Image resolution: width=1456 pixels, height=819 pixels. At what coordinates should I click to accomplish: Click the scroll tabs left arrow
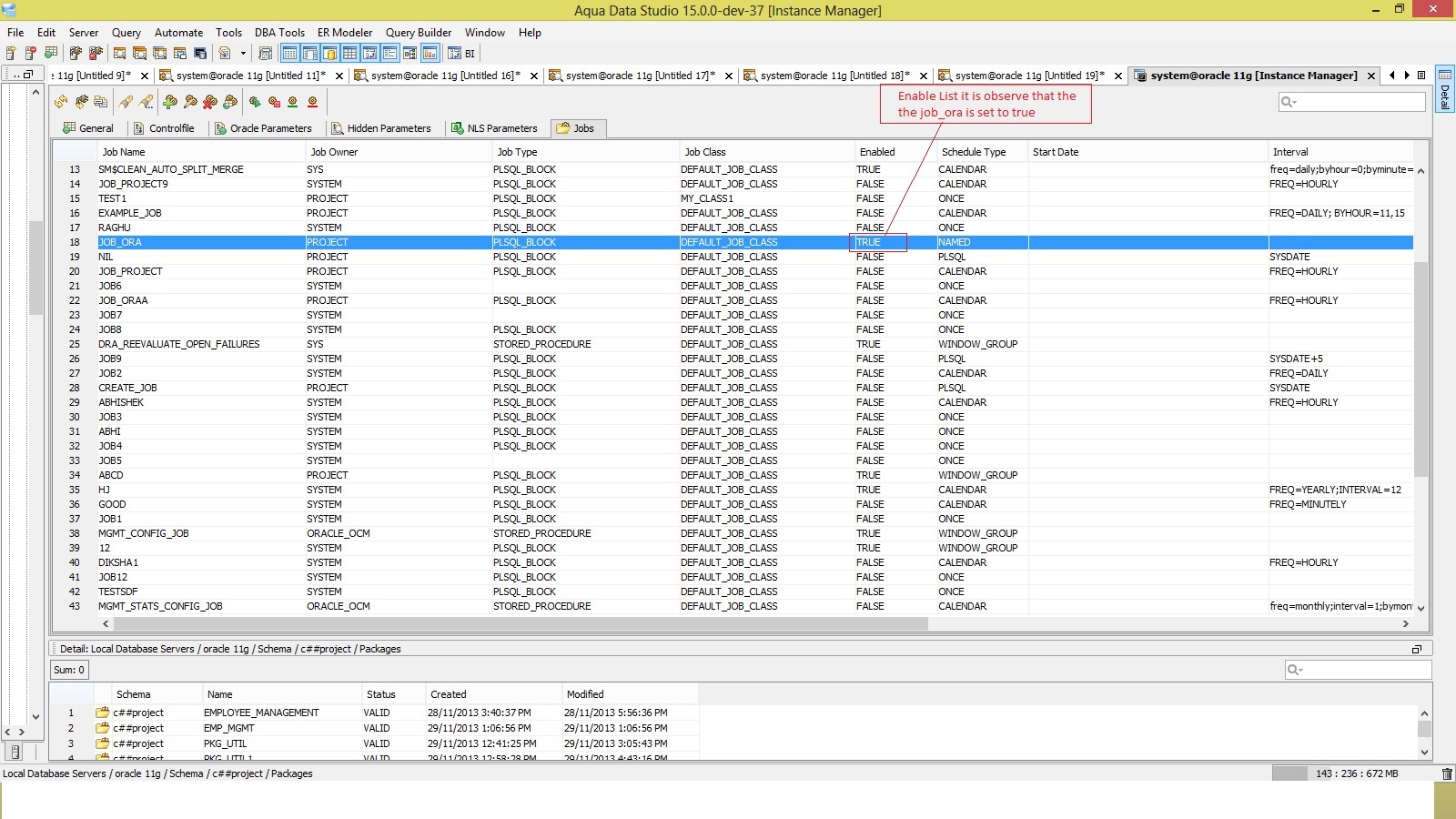[1391, 76]
